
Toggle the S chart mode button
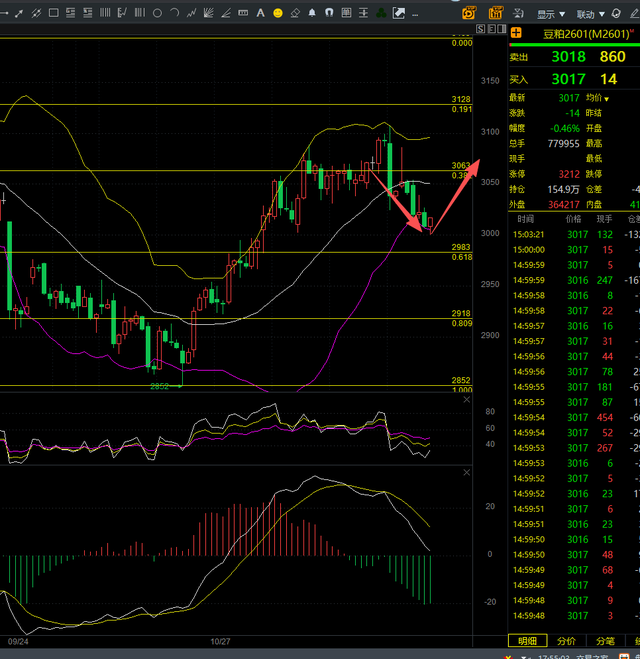pyautogui.click(x=481, y=29)
